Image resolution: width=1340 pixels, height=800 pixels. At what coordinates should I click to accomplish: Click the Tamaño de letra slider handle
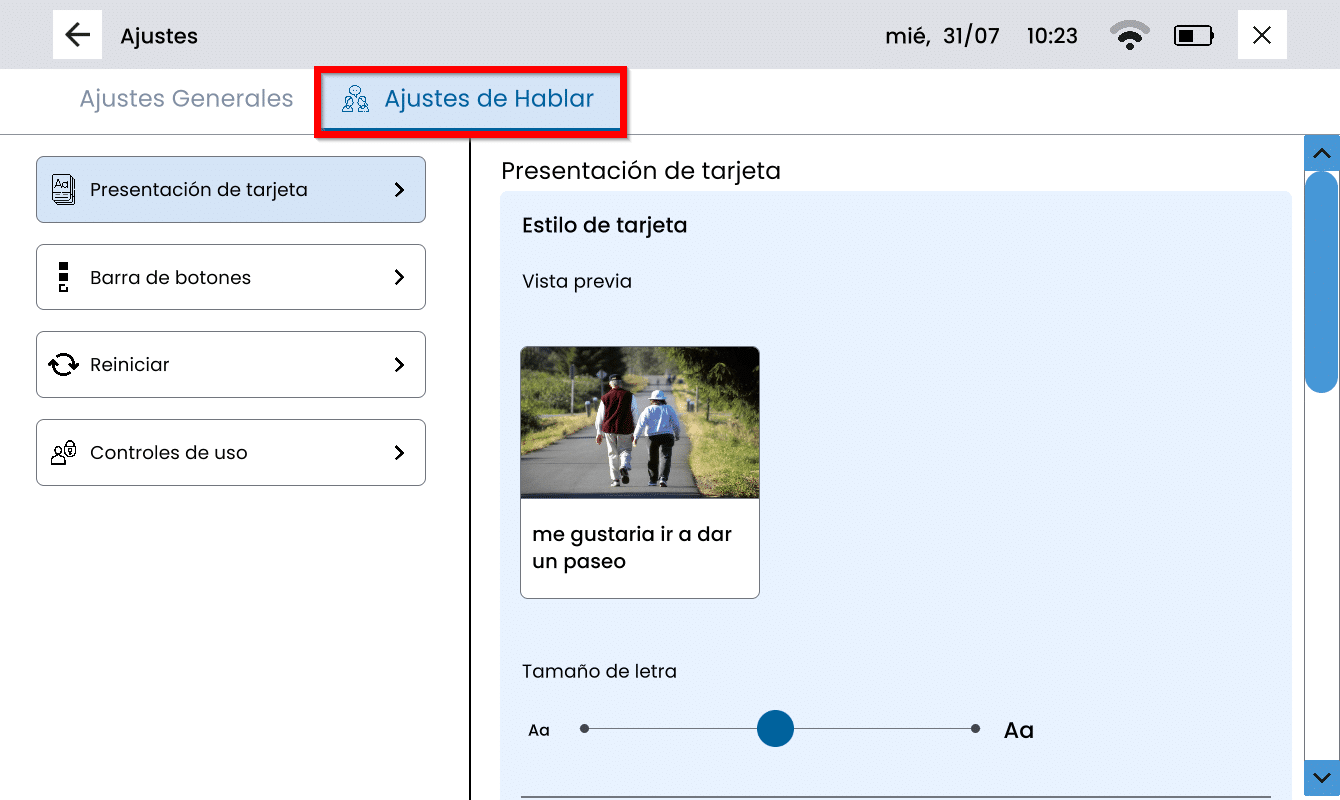775,729
